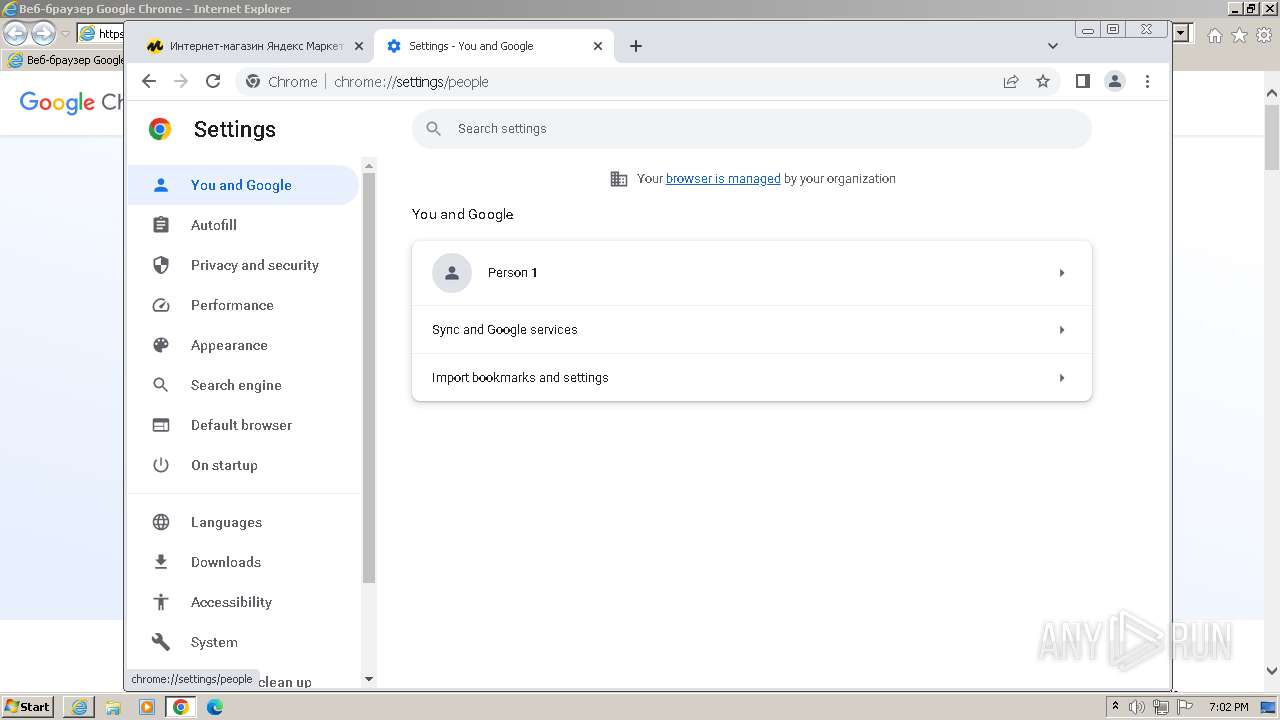The image size is (1280, 720).
Task: Open Performance settings label
Action: click(x=232, y=305)
